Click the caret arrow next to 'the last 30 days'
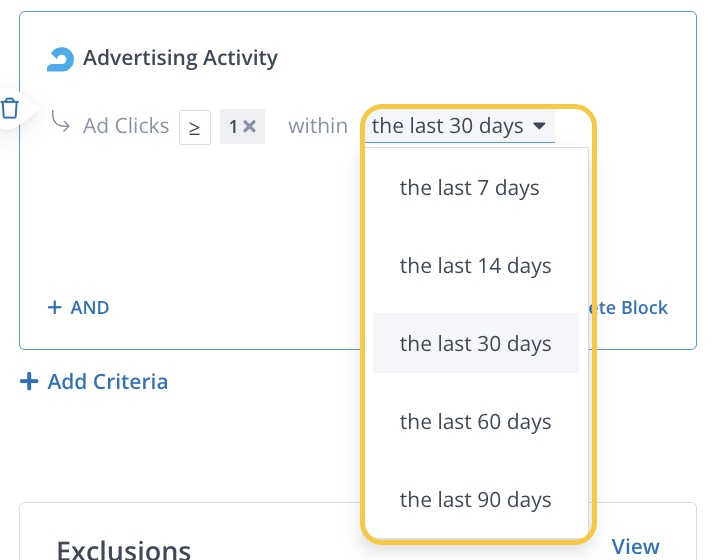 [x=540, y=126]
